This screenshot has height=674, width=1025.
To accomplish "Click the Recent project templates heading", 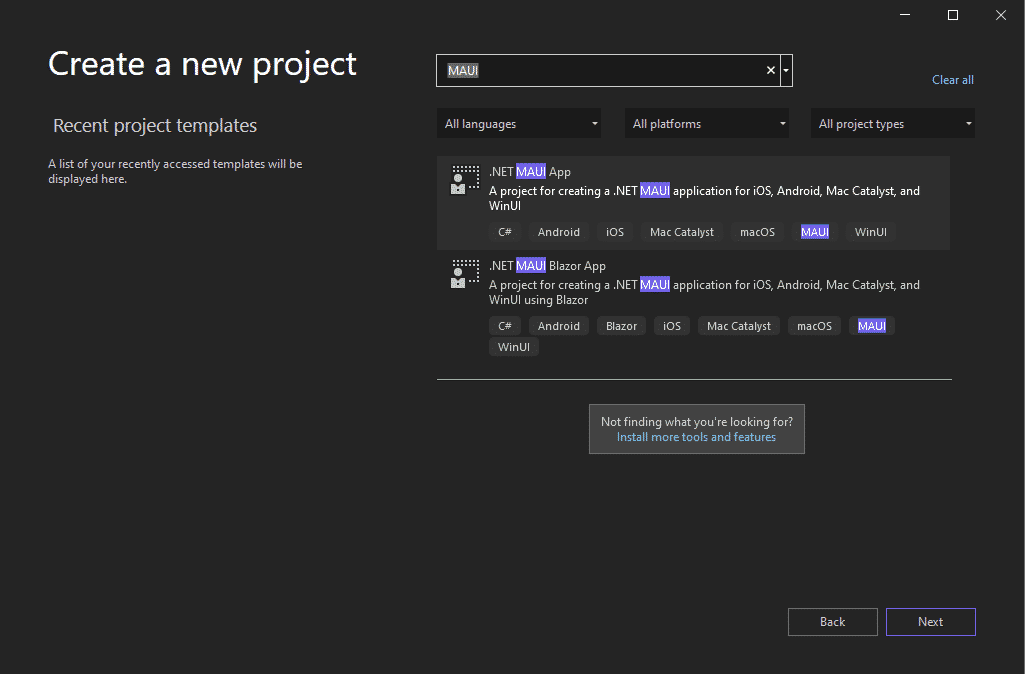I will (155, 126).
